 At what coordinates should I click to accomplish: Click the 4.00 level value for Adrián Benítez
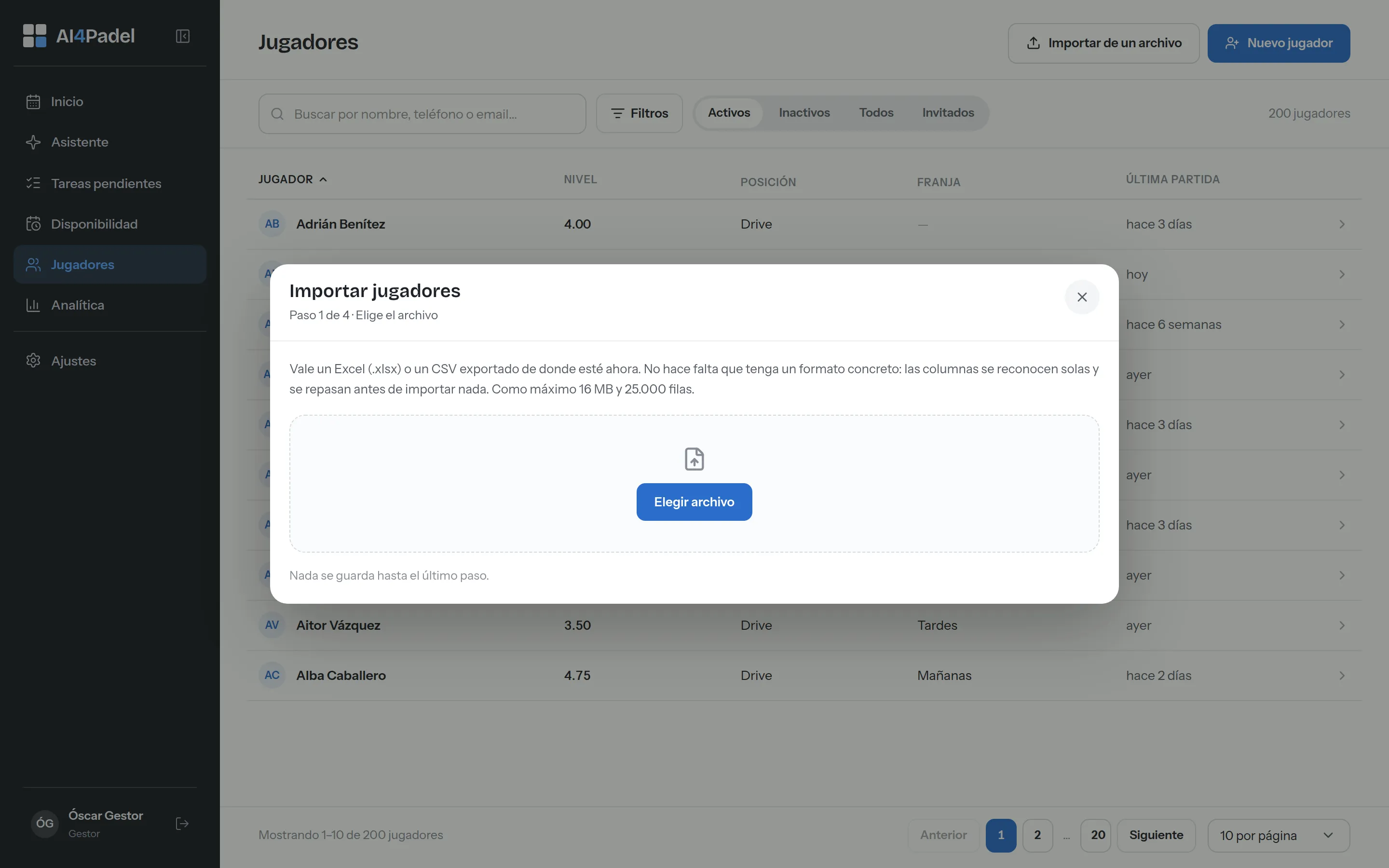point(577,224)
